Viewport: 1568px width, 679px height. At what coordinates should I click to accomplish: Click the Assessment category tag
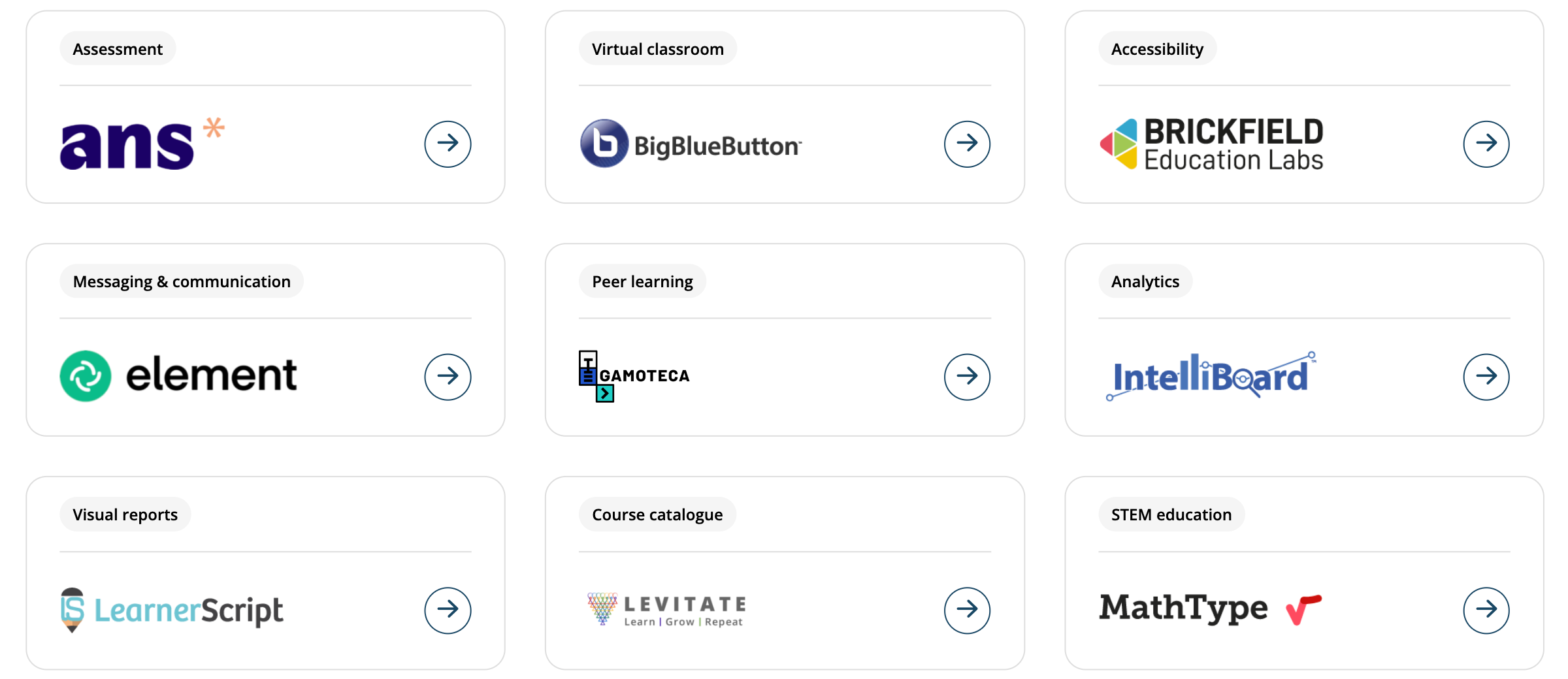click(117, 48)
